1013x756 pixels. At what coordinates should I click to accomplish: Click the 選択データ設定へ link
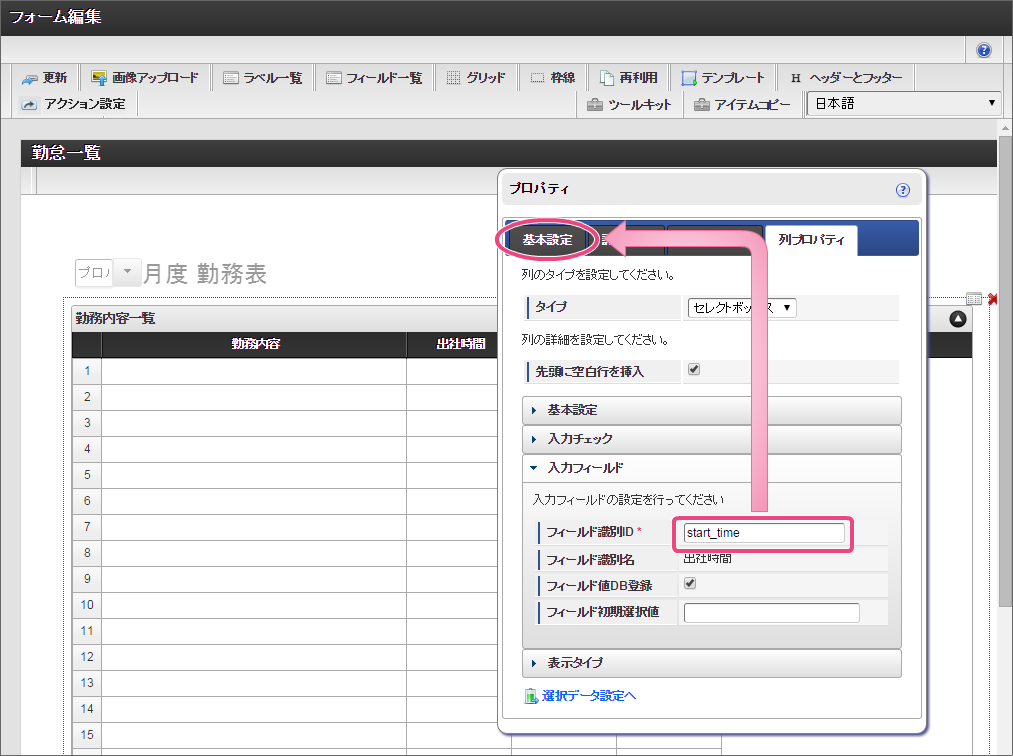(x=588, y=696)
